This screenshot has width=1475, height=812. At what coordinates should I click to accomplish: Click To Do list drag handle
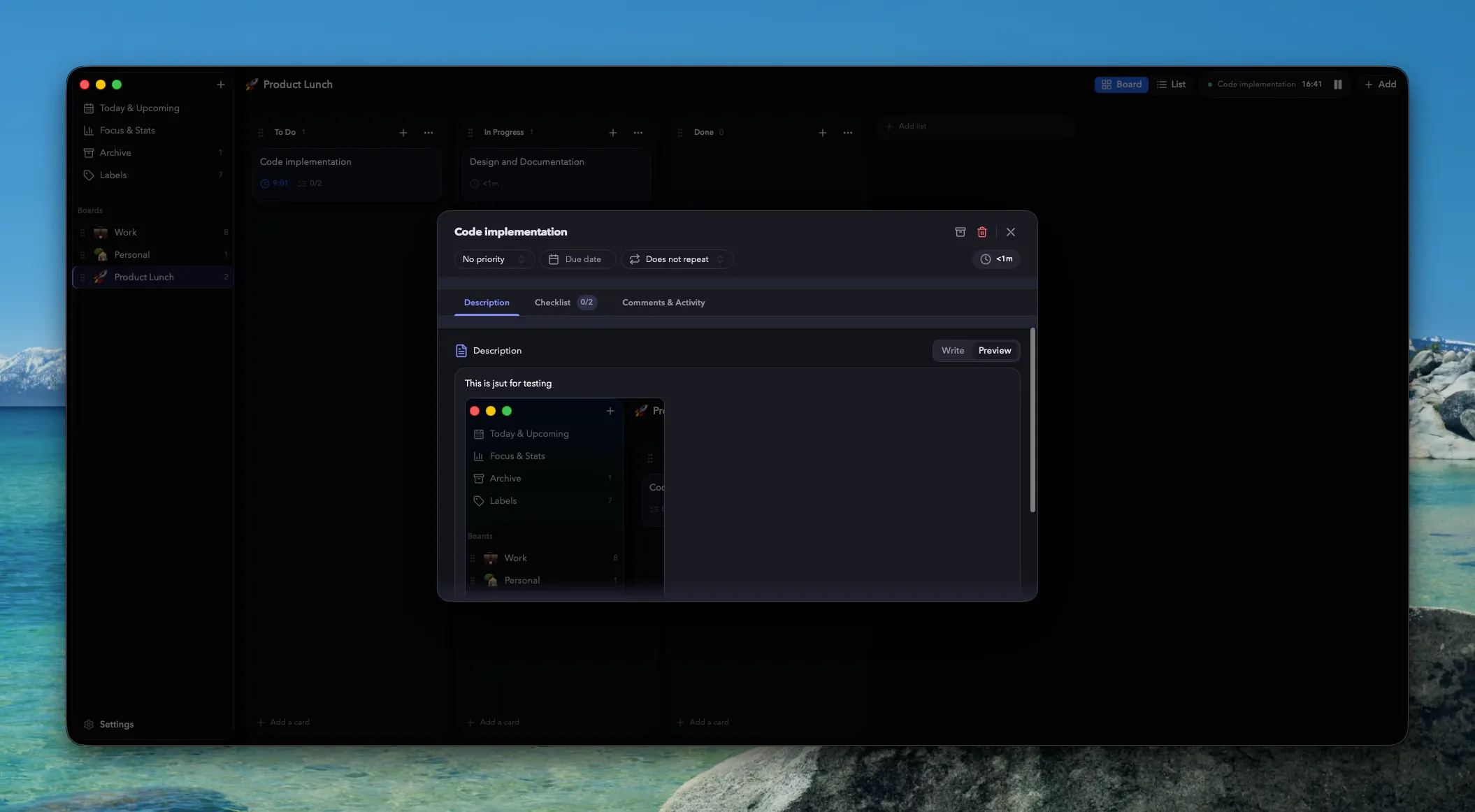tap(261, 133)
